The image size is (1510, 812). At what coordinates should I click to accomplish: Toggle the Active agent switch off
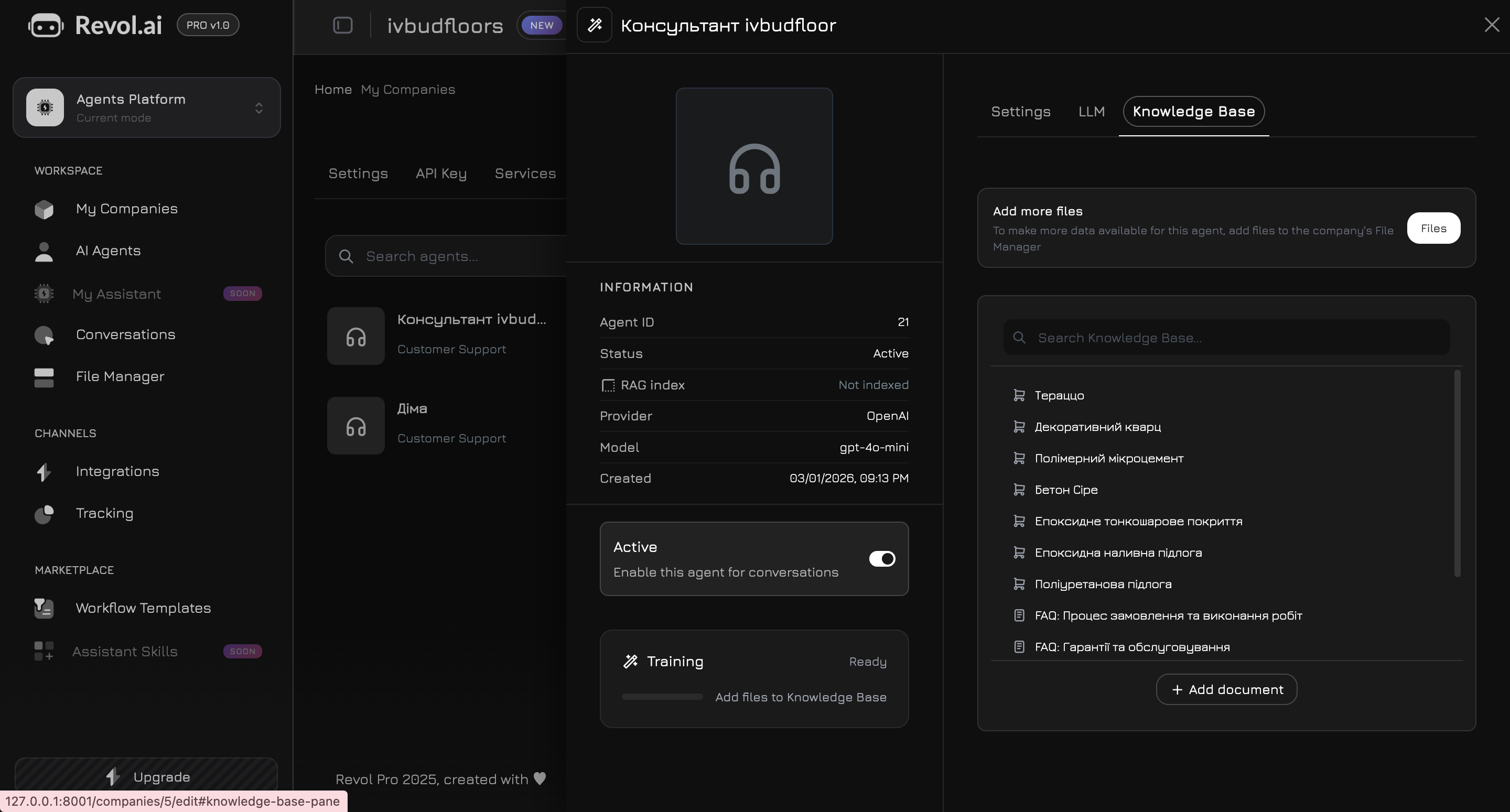tap(881, 559)
